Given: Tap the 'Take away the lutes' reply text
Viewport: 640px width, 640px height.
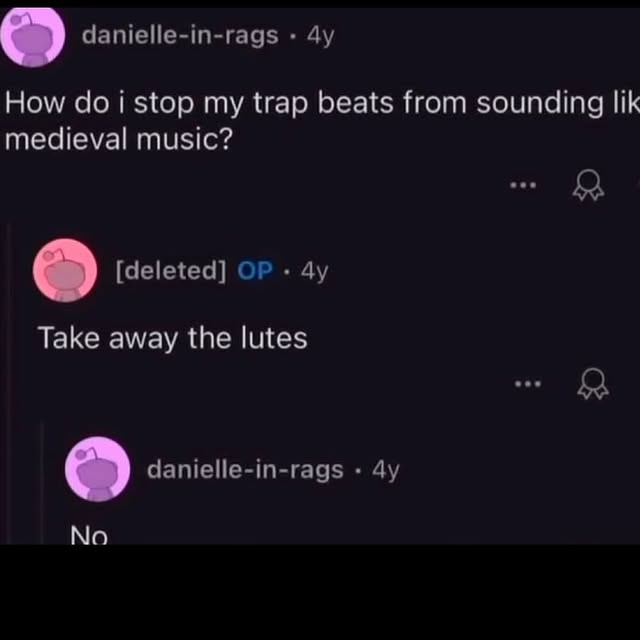Looking at the screenshot, I should tap(172, 339).
